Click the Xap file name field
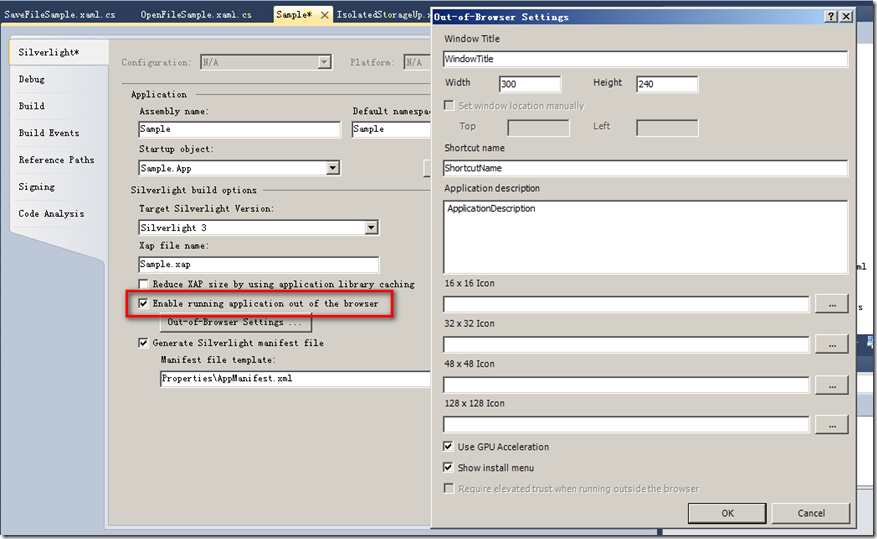877x539 pixels. pos(258,264)
